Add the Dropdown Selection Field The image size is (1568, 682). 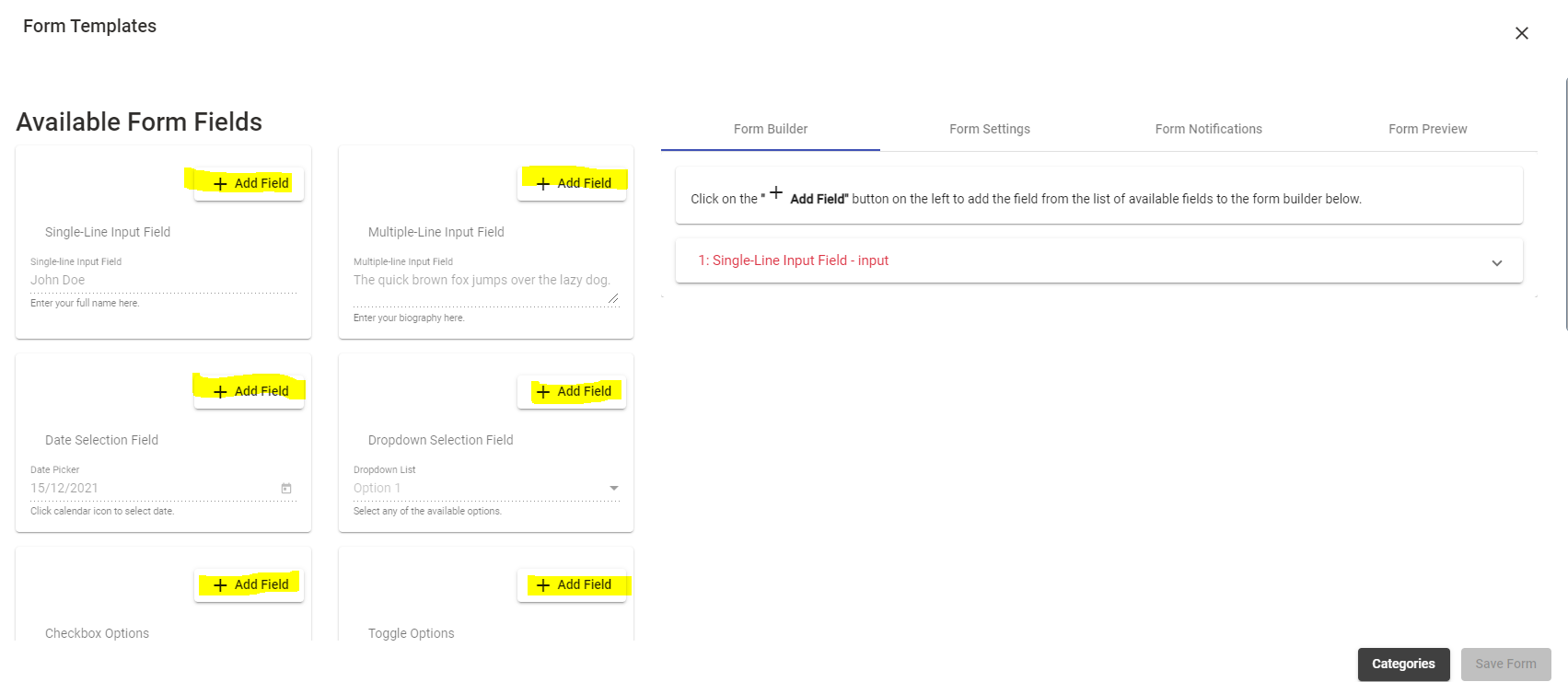click(x=572, y=391)
